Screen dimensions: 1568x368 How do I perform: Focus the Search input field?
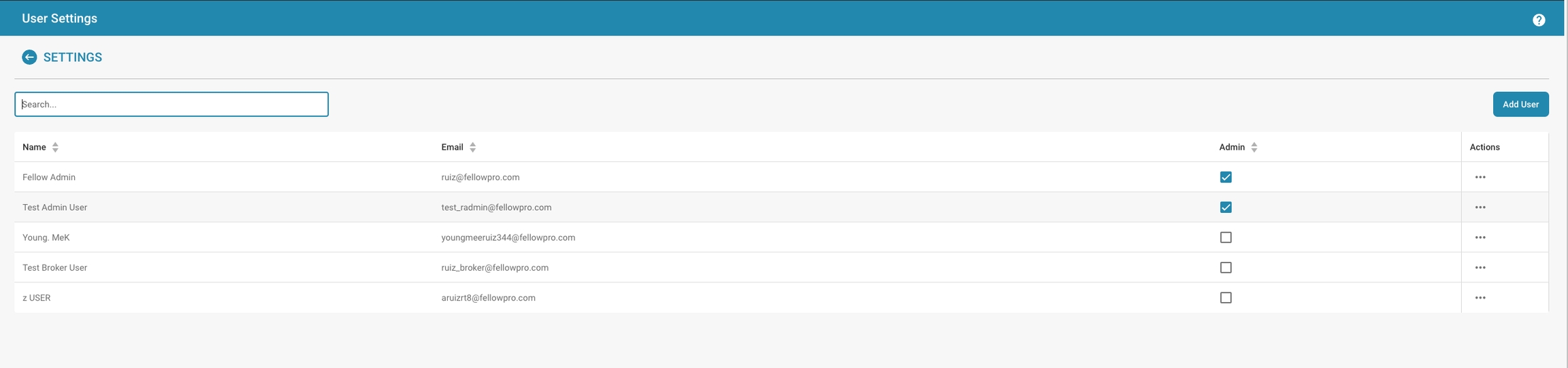click(x=171, y=104)
